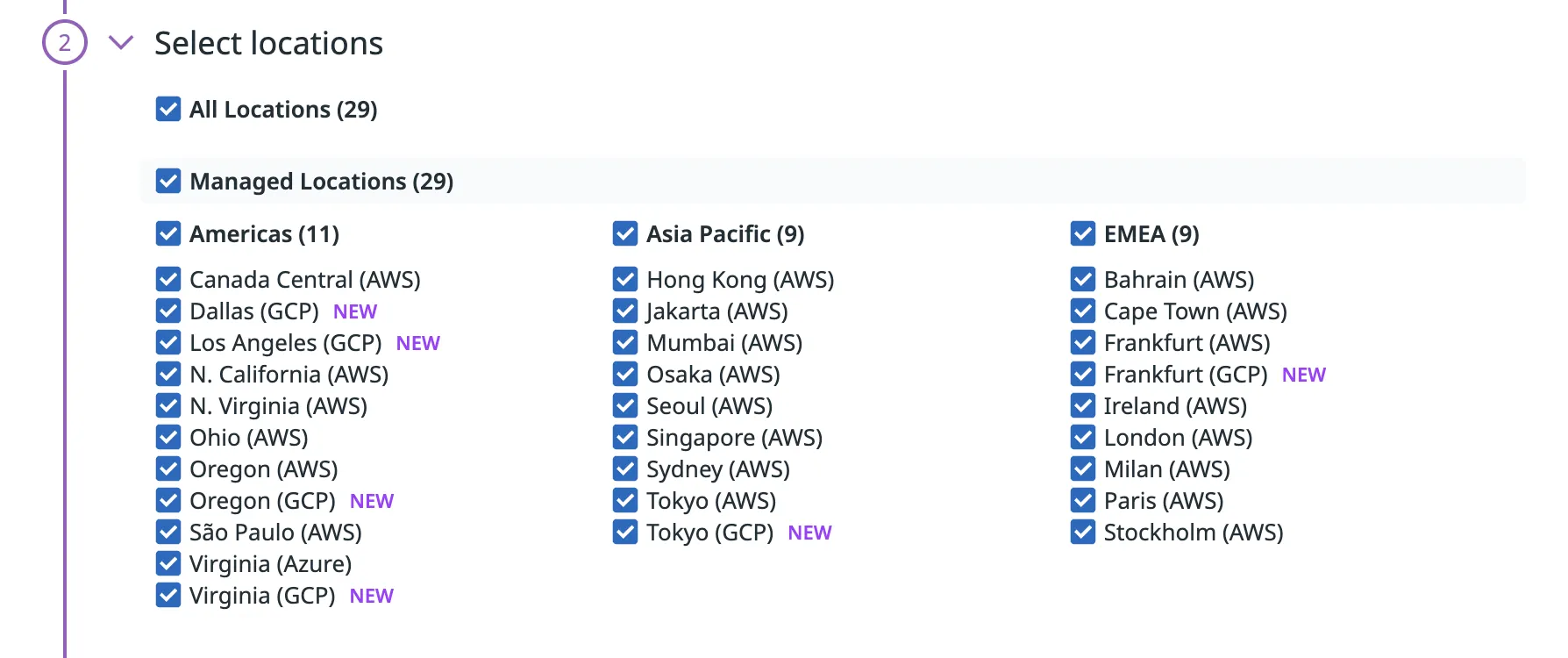Toggle the Managed Locations checkbox
The width and height of the screenshot is (1568, 658).
coord(168,181)
